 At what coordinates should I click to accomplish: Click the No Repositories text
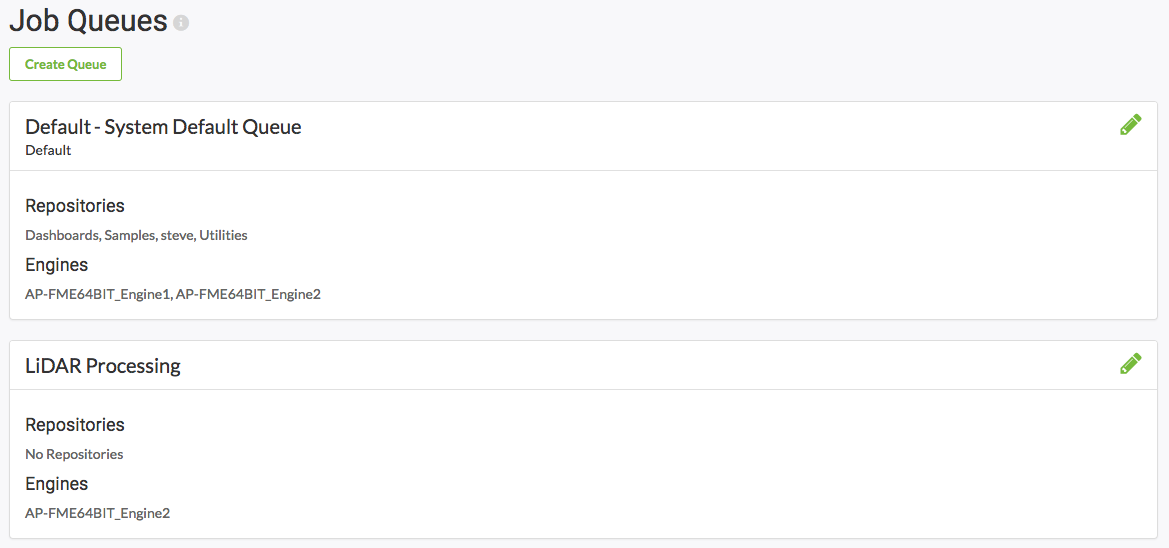(x=74, y=453)
